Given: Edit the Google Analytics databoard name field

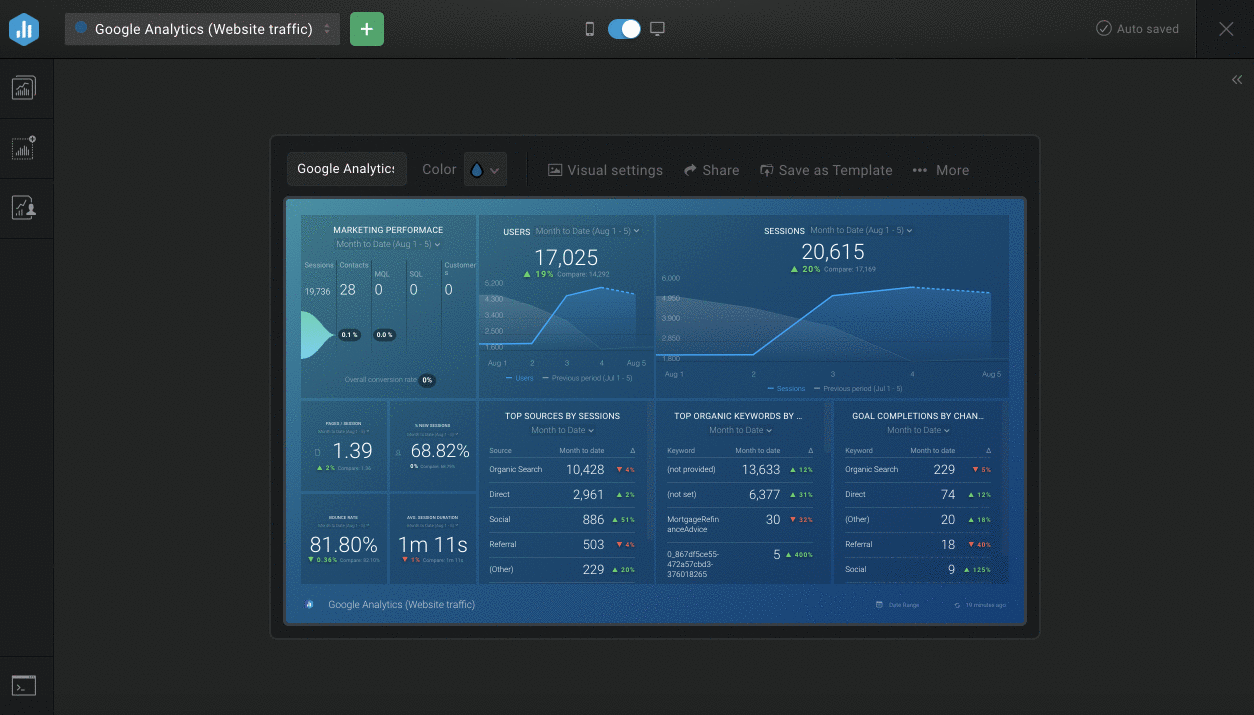Looking at the screenshot, I should pyautogui.click(x=346, y=169).
